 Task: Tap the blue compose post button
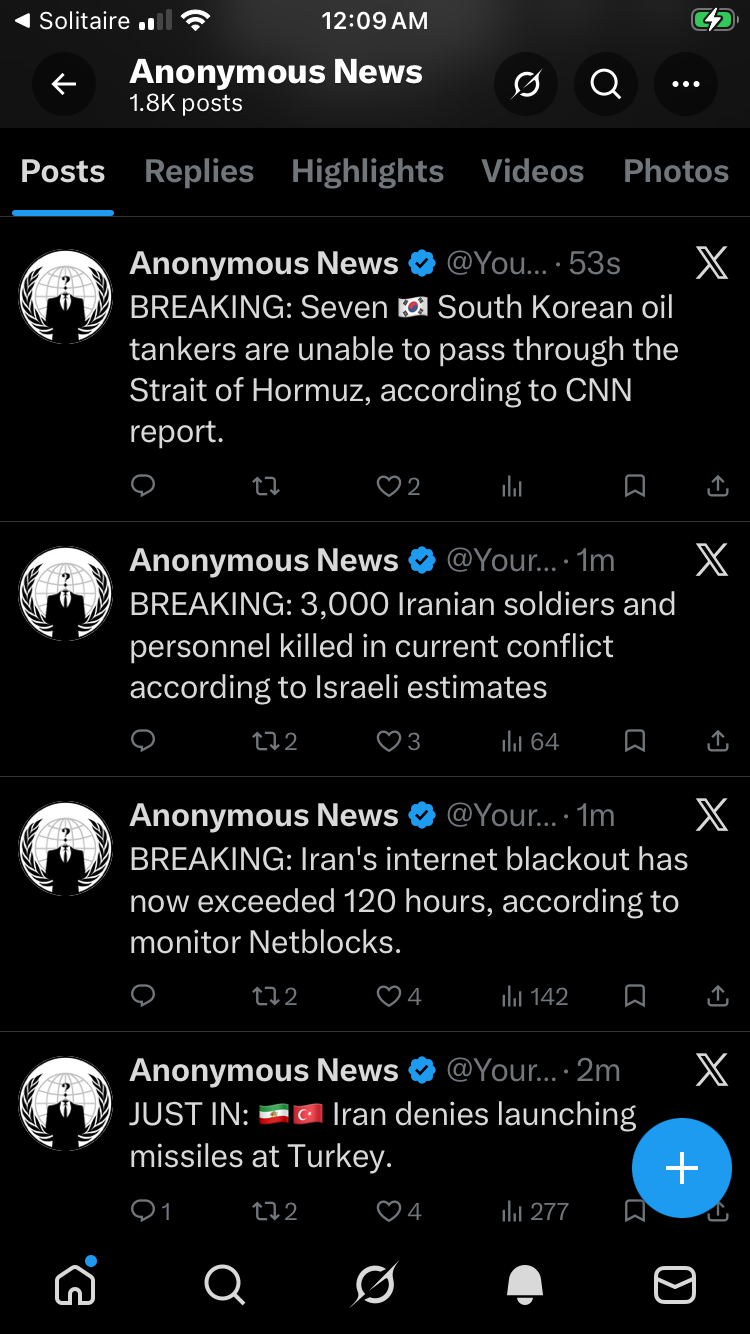(x=682, y=1168)
